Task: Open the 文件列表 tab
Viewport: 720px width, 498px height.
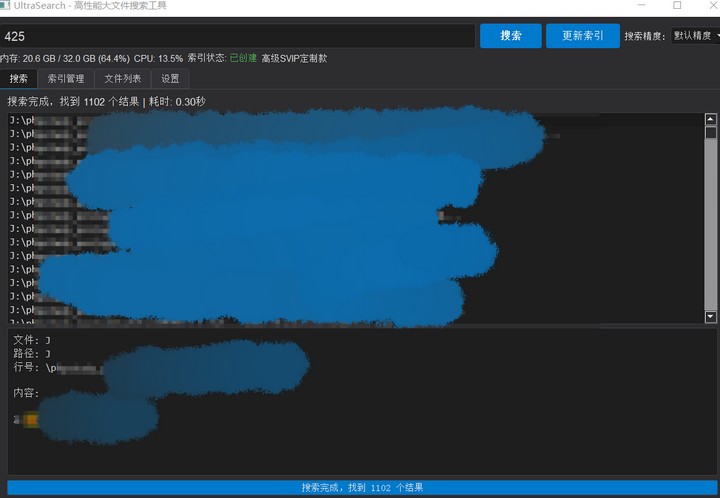Action: coord(122,79)
